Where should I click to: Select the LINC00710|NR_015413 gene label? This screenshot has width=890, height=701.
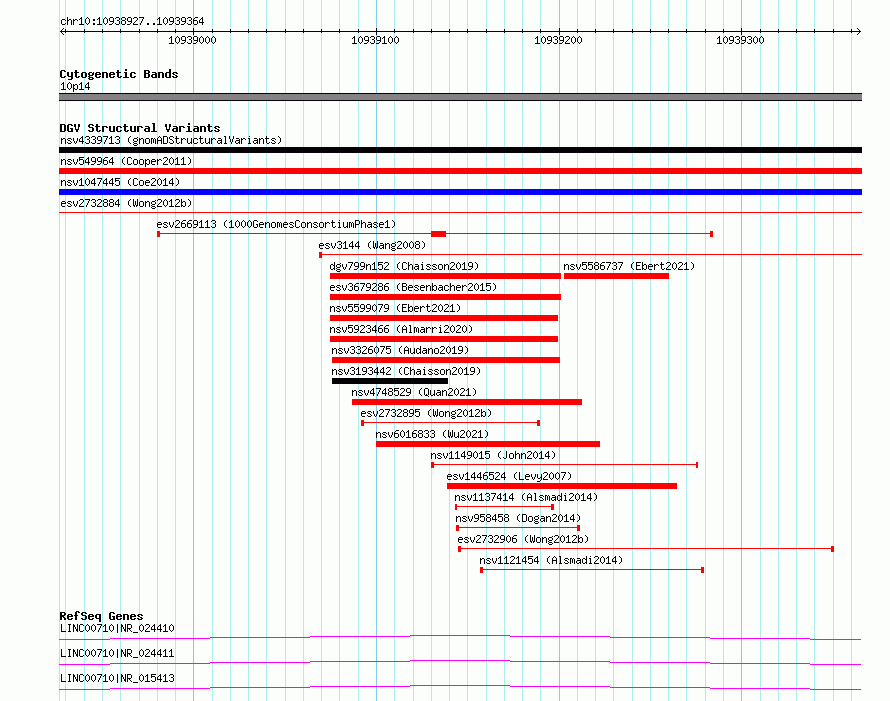coord(117,678)
